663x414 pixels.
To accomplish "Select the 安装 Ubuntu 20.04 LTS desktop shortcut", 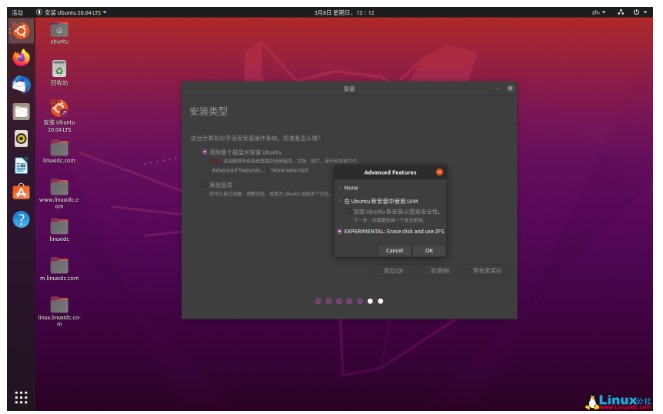I will (59, 116).
